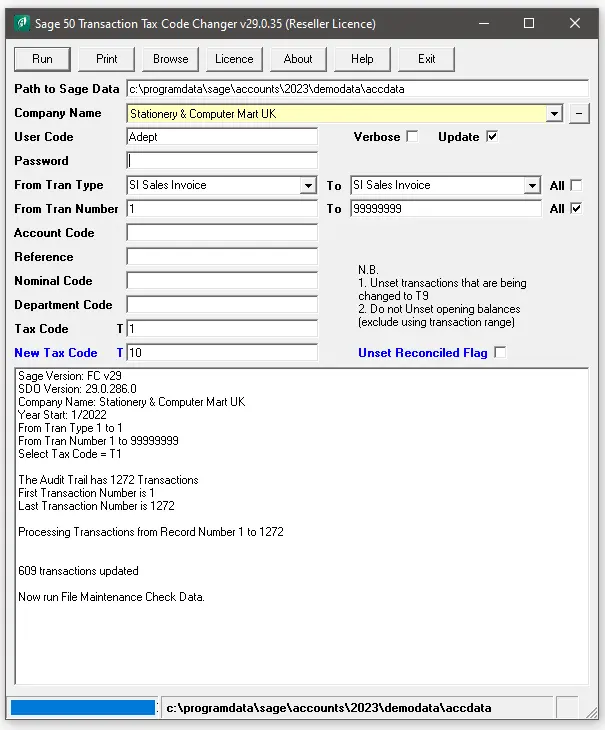Click the Run button
The height and width of the screenshot is (730, 605).
click(42, 59)
